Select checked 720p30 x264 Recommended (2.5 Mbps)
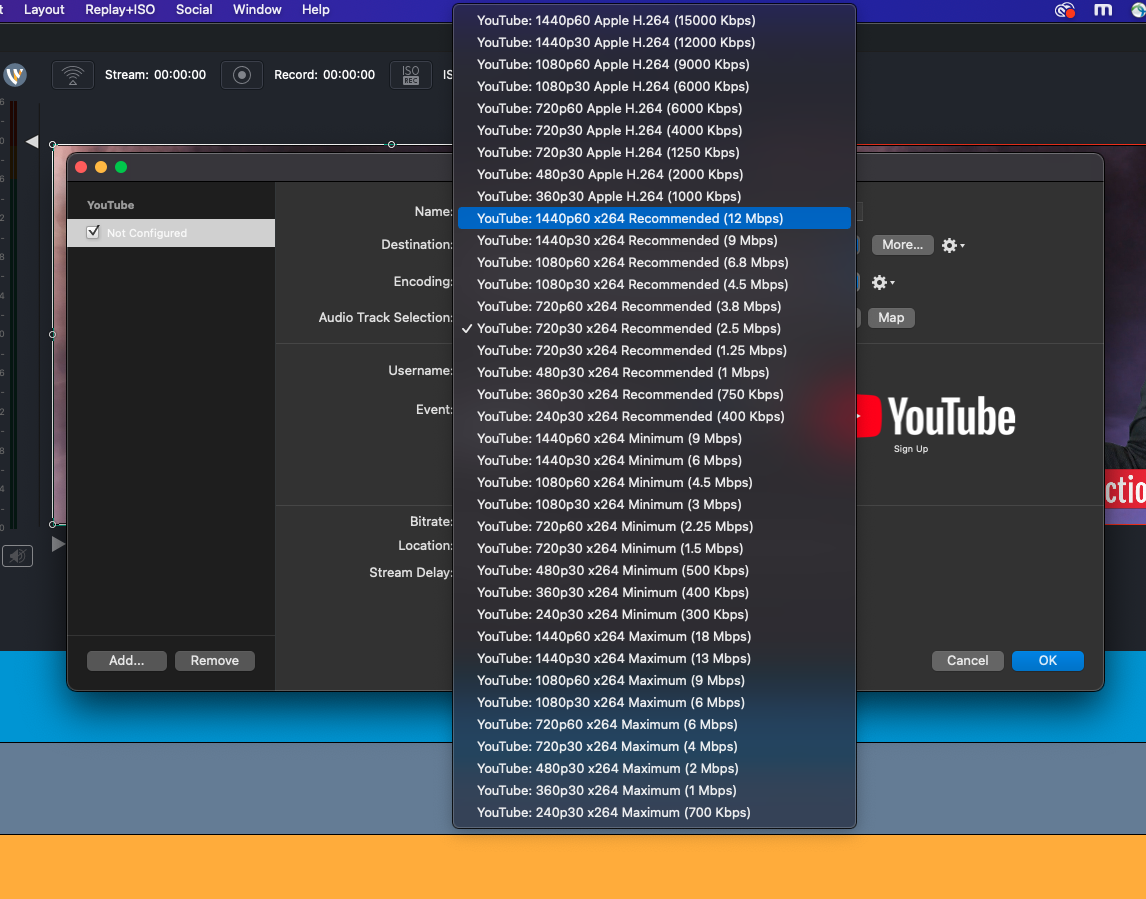Image resolution: width=1146 pixels, height=899 pixels. 654,328
